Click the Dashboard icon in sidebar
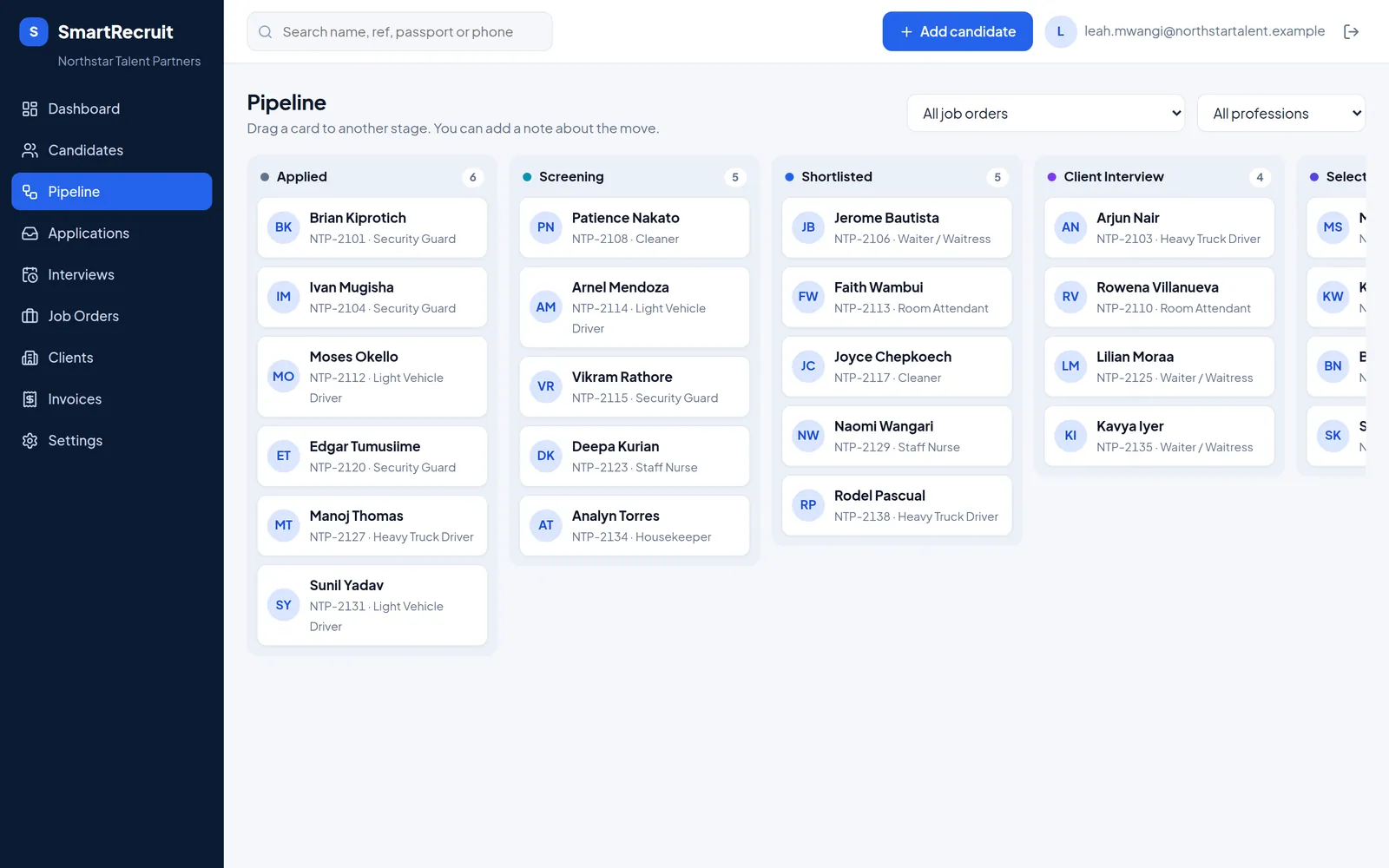 coord(30,108)
